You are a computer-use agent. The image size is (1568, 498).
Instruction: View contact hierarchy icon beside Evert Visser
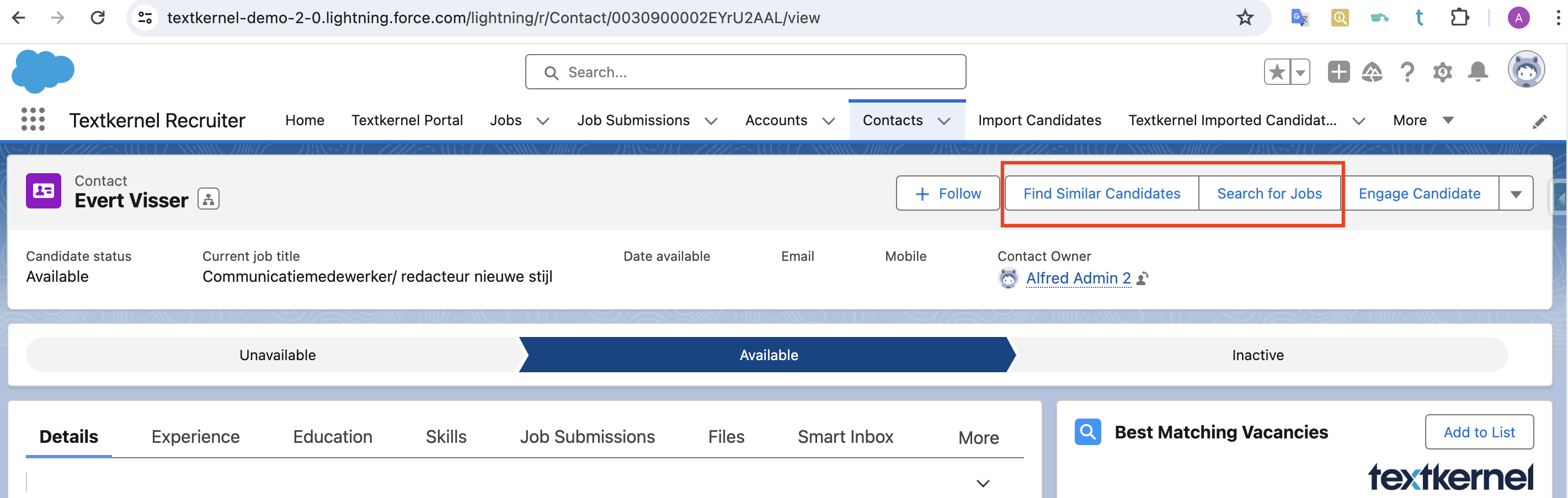208,199
